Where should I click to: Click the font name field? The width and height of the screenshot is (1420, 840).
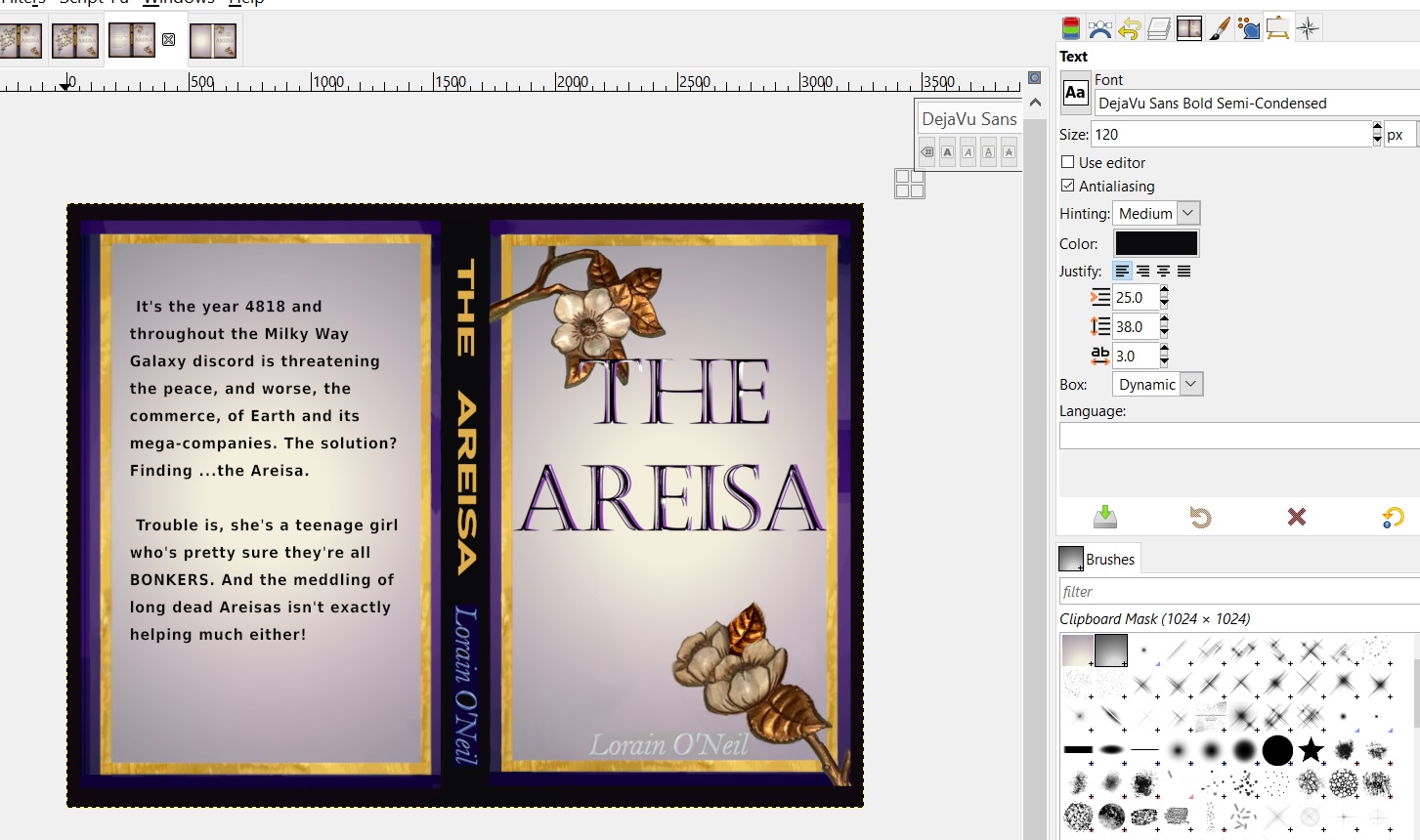(x=1257, y=103)
